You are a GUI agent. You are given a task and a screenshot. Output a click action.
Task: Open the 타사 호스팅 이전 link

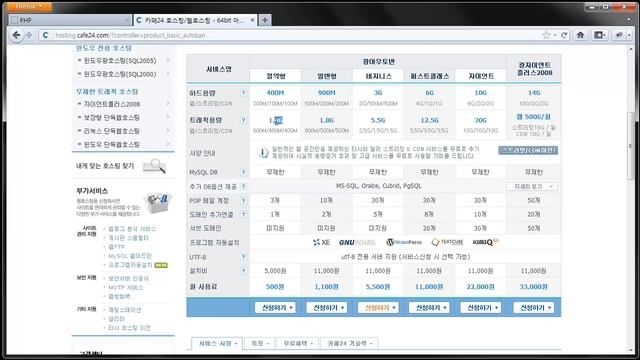129,328
